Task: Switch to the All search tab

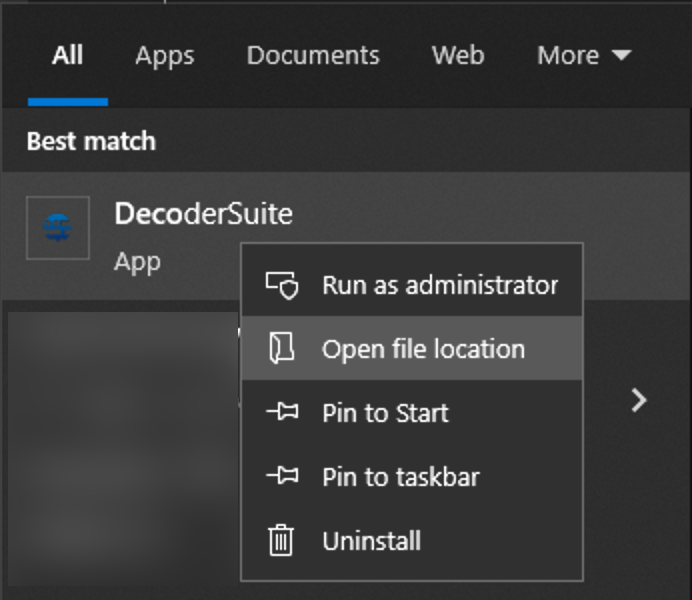Action: [68, 56]
